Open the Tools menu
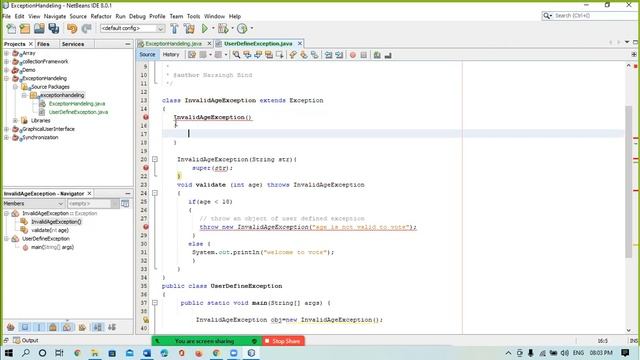This screenshot has height=360, width=640. point(193,16)
